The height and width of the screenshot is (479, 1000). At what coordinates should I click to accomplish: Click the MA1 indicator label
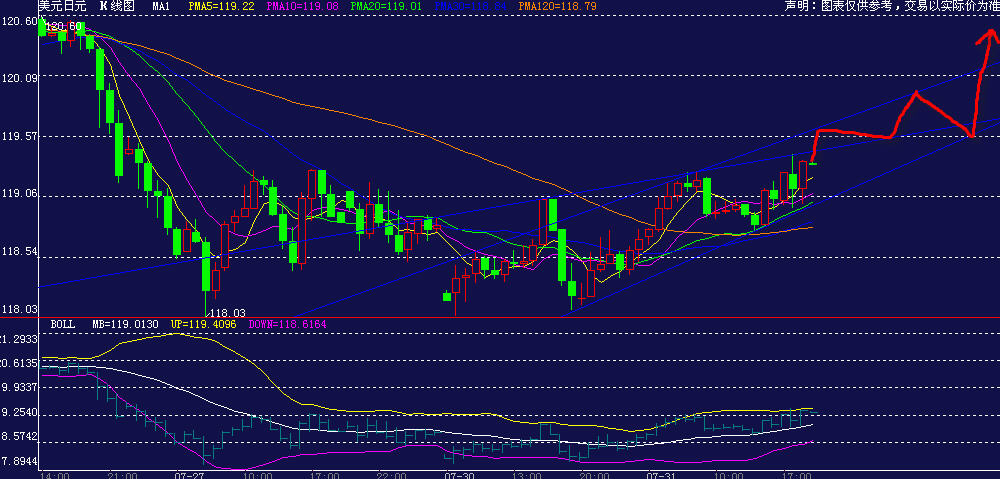click(x=161, y=6)
